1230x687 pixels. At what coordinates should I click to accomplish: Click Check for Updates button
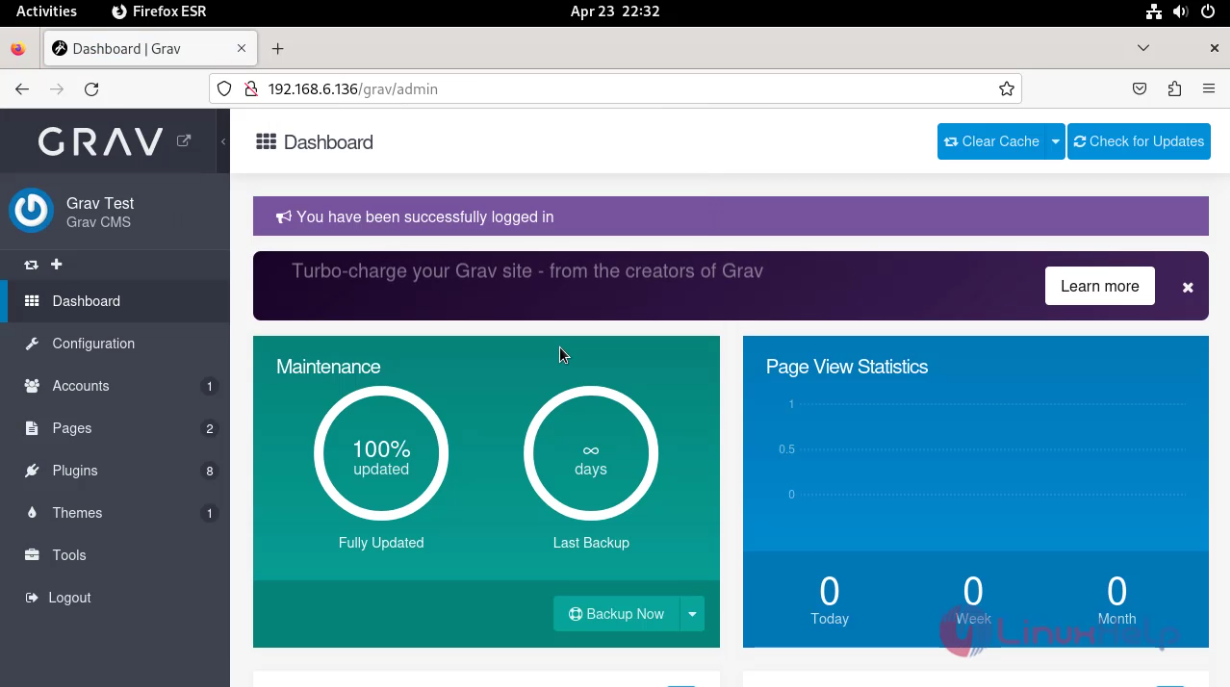[1139, 141]
